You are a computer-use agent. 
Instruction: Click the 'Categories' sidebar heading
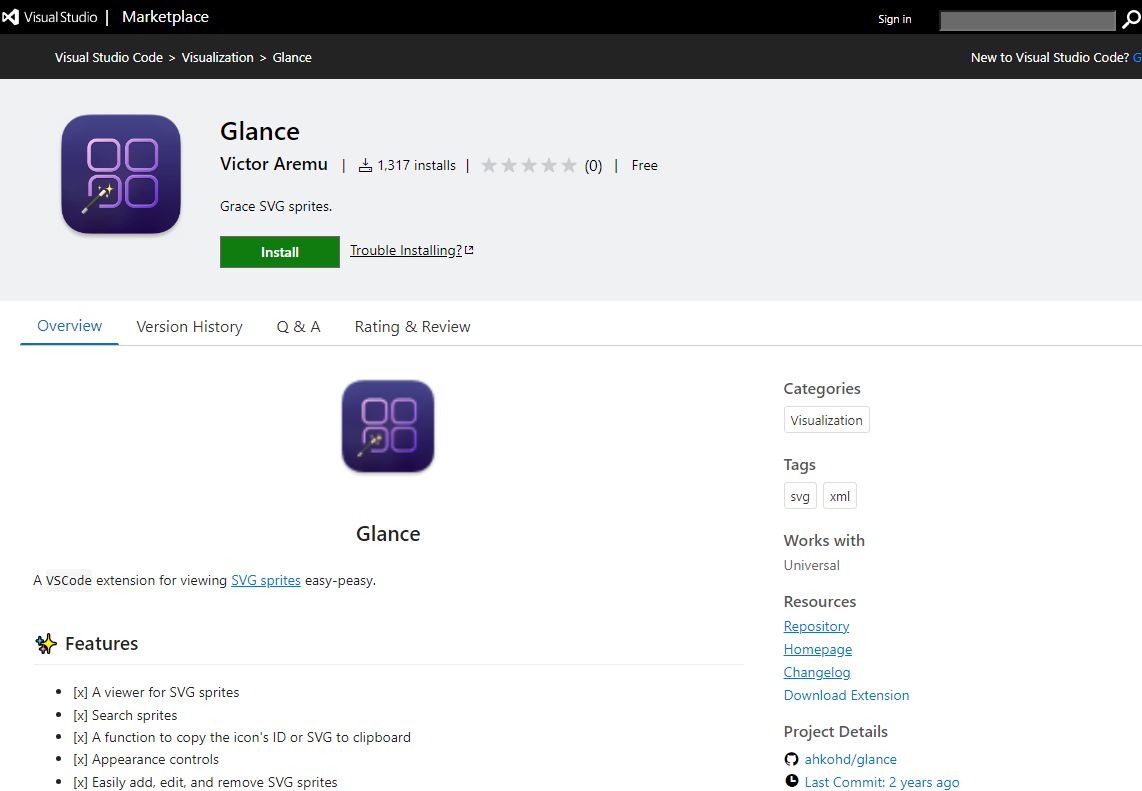point(822,388)
